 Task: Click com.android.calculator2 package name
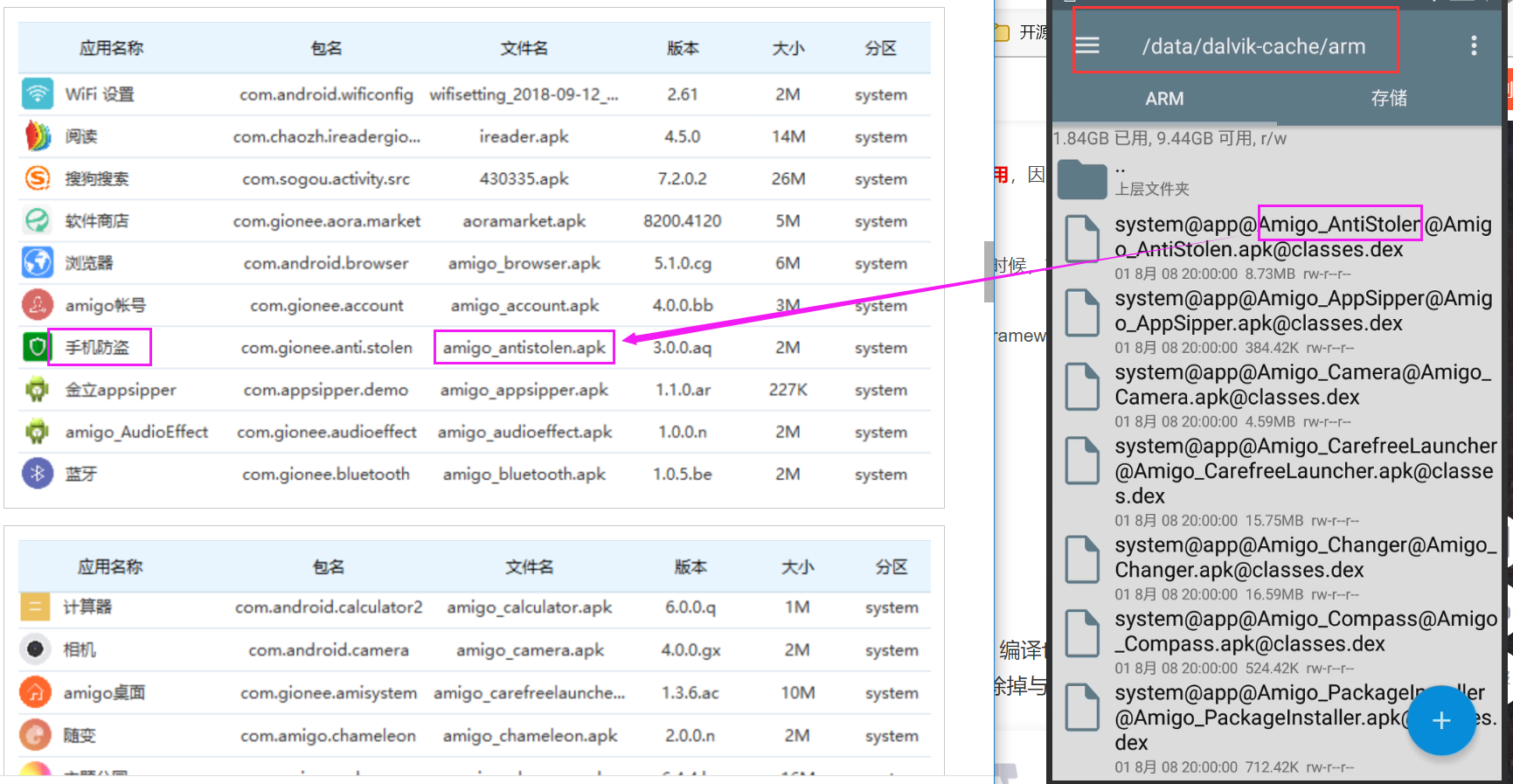coord(329,607)
